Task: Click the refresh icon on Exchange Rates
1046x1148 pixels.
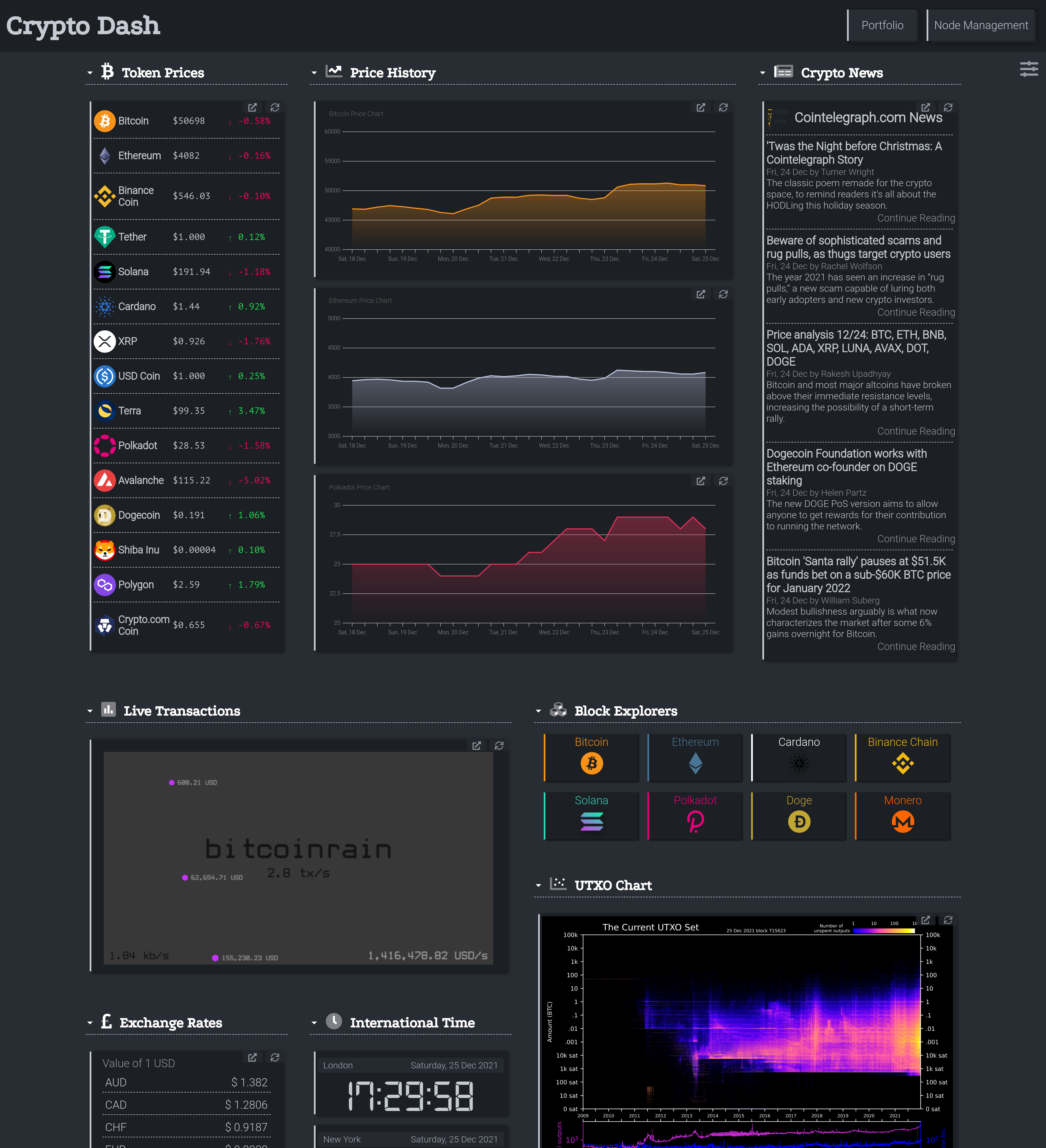Action: point(274,1057)
